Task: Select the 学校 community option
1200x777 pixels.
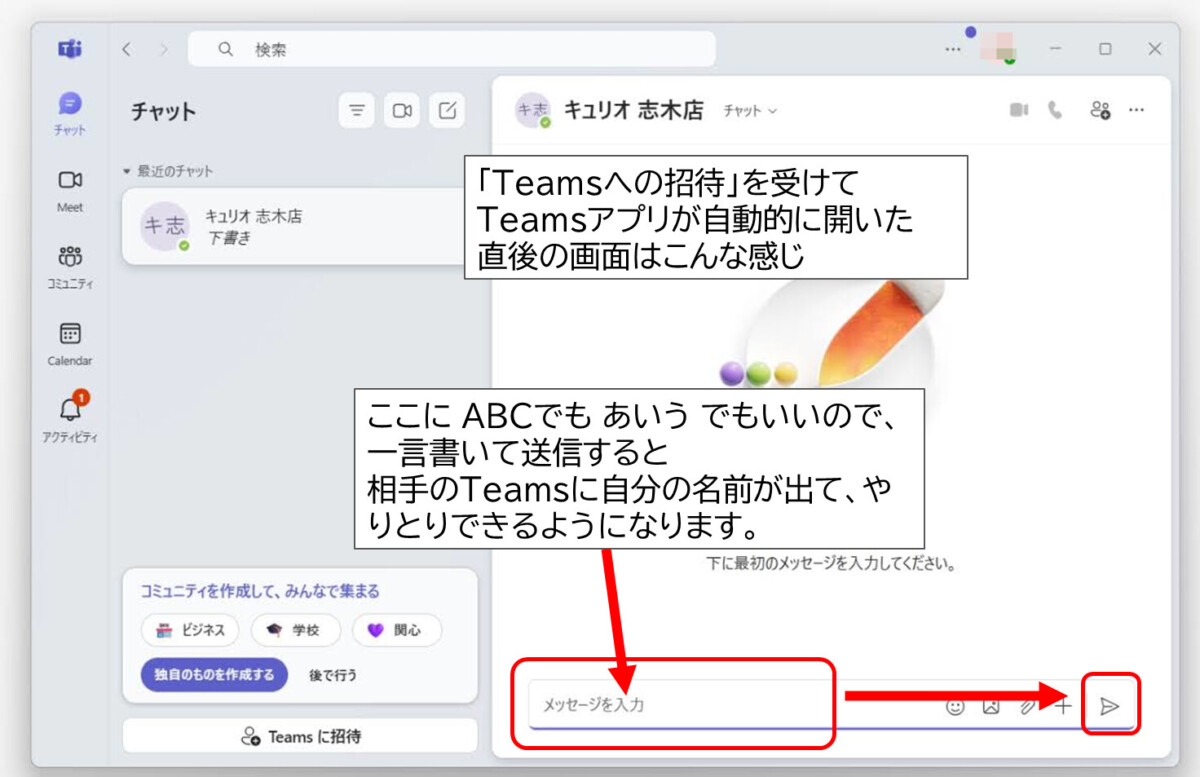Action: pos(296,630)
